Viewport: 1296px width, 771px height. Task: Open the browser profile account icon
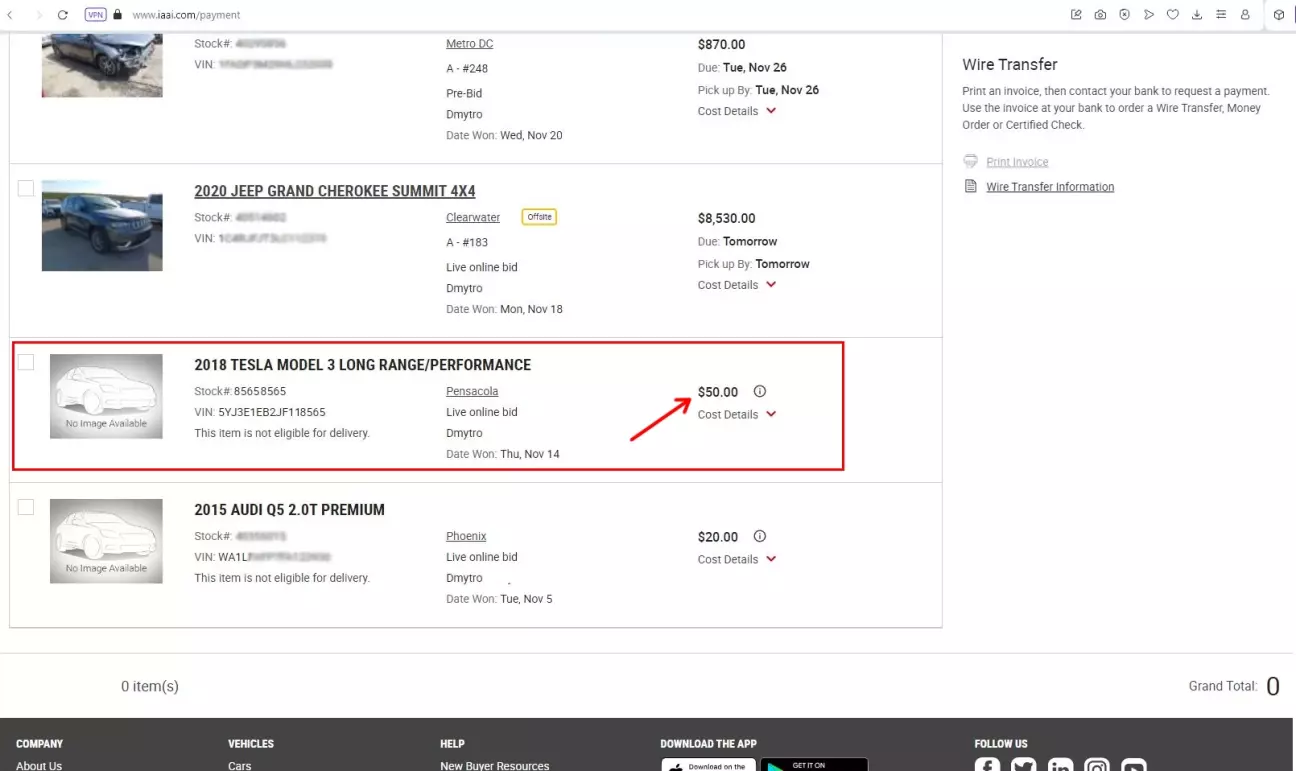click(x=1245, y=15)
